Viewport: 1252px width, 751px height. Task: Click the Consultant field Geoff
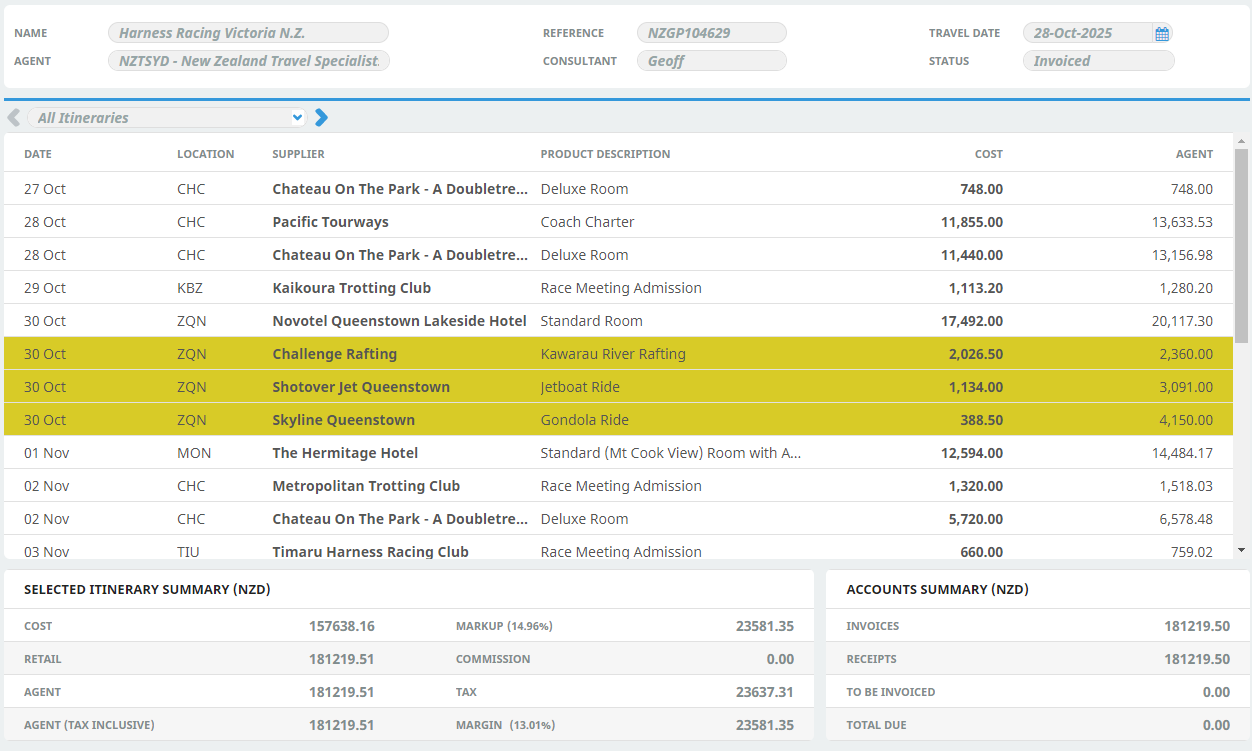711,61
